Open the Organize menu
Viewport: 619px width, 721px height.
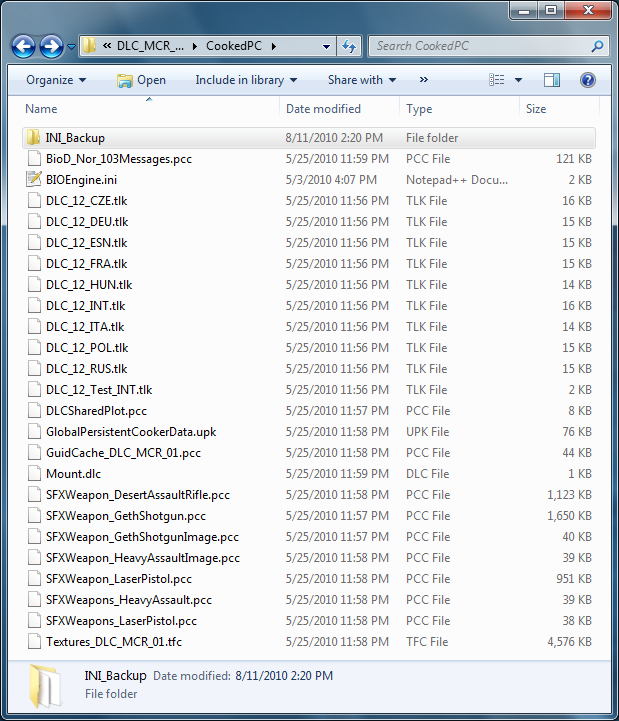56,80
